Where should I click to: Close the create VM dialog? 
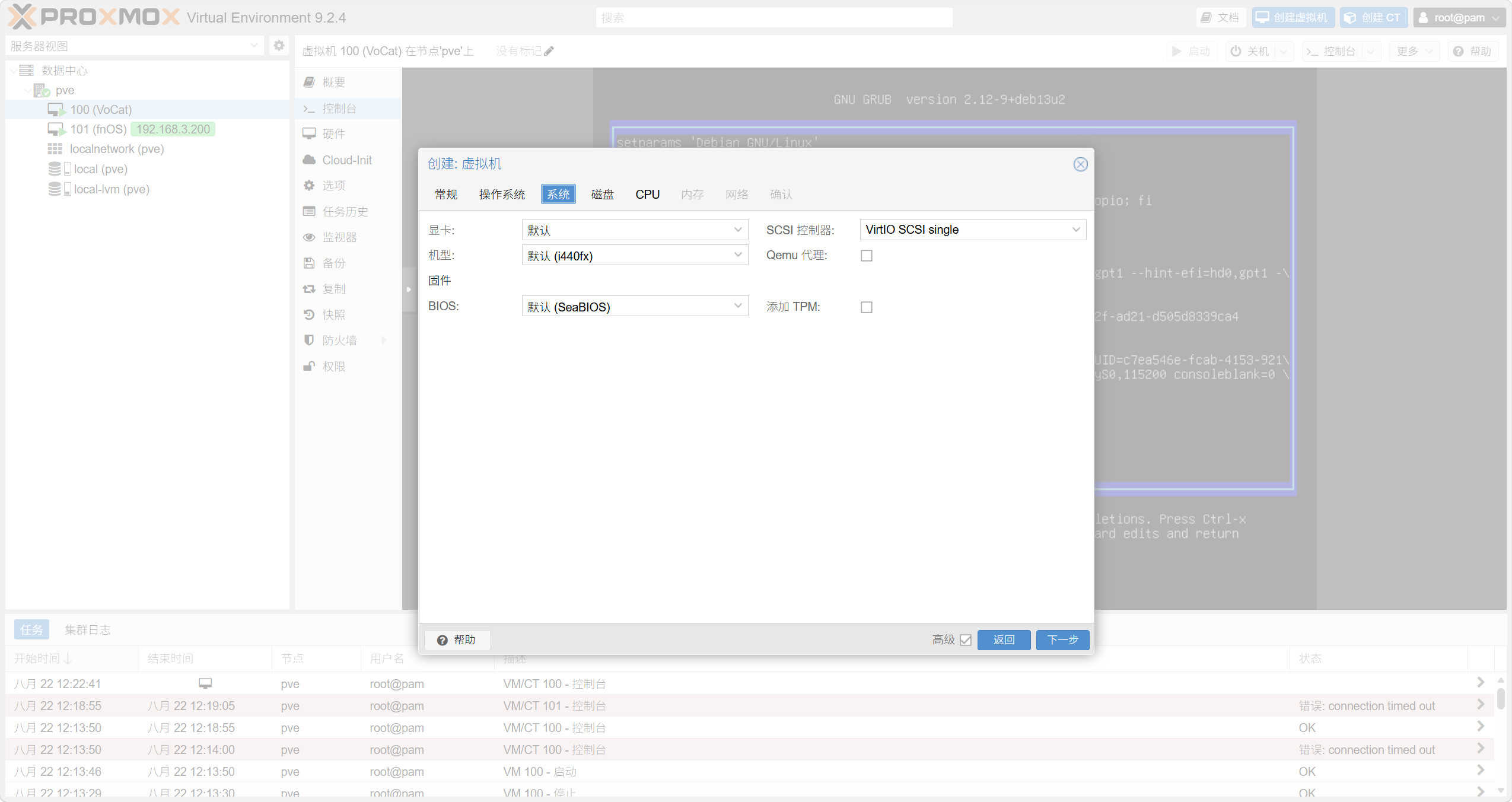[1080, 164]
